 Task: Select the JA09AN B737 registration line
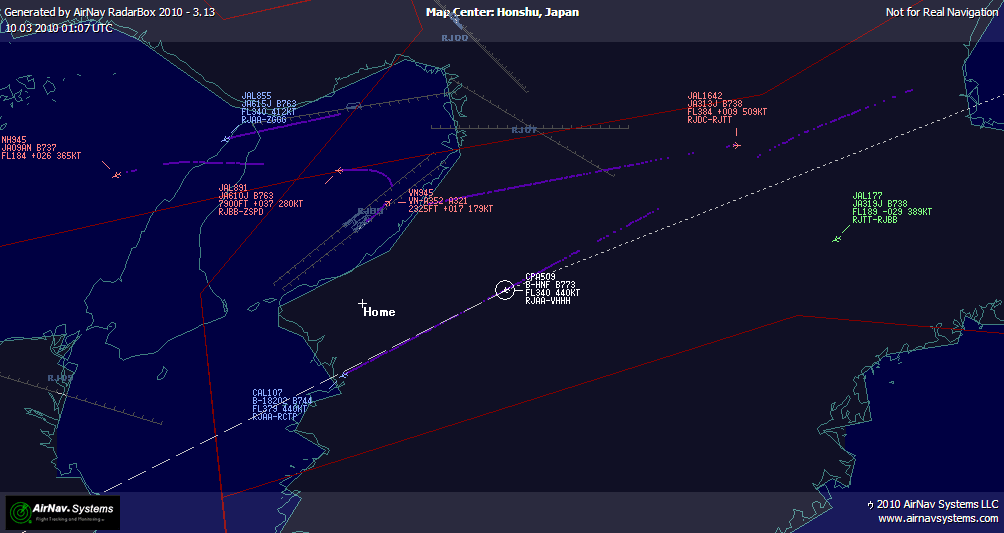pos(29,147)
